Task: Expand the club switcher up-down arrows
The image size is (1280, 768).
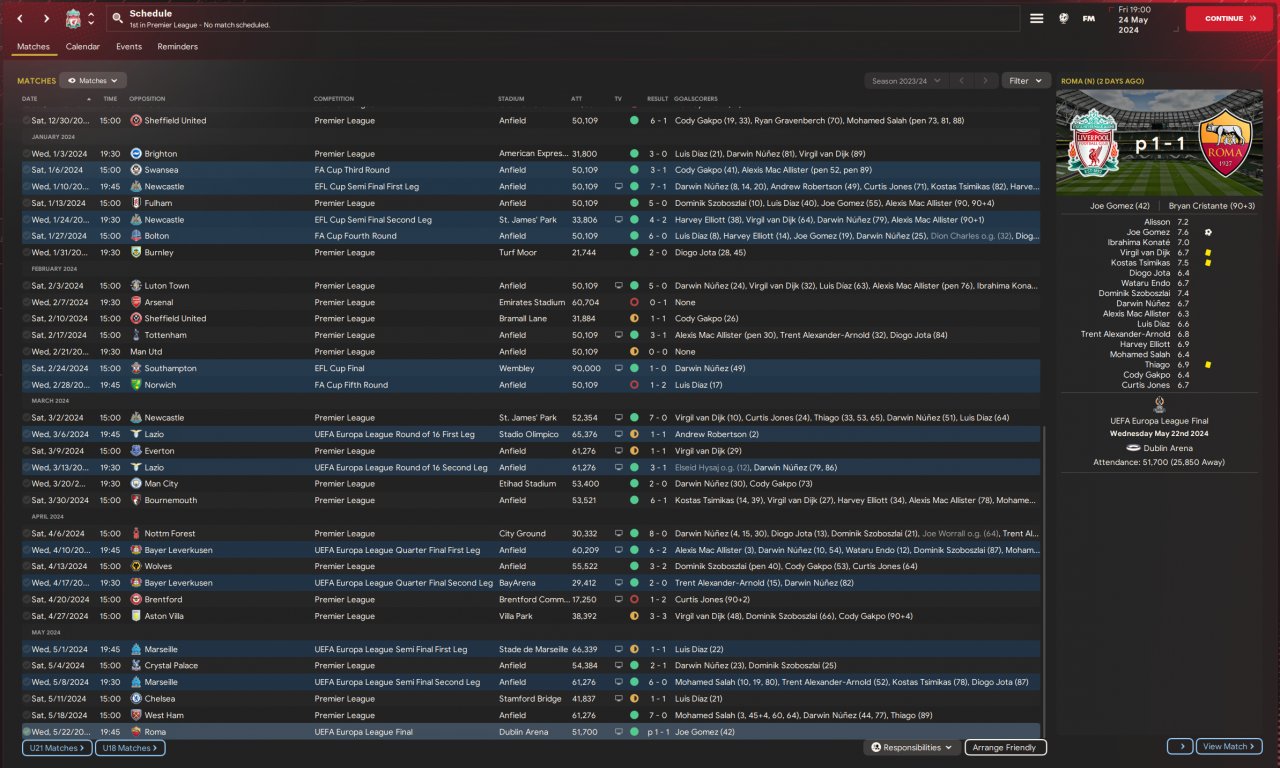Action: 91,19
